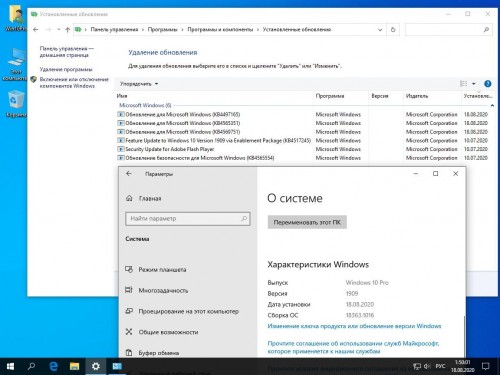Open the Recycle Bin desktop icon

click(15, 105)
